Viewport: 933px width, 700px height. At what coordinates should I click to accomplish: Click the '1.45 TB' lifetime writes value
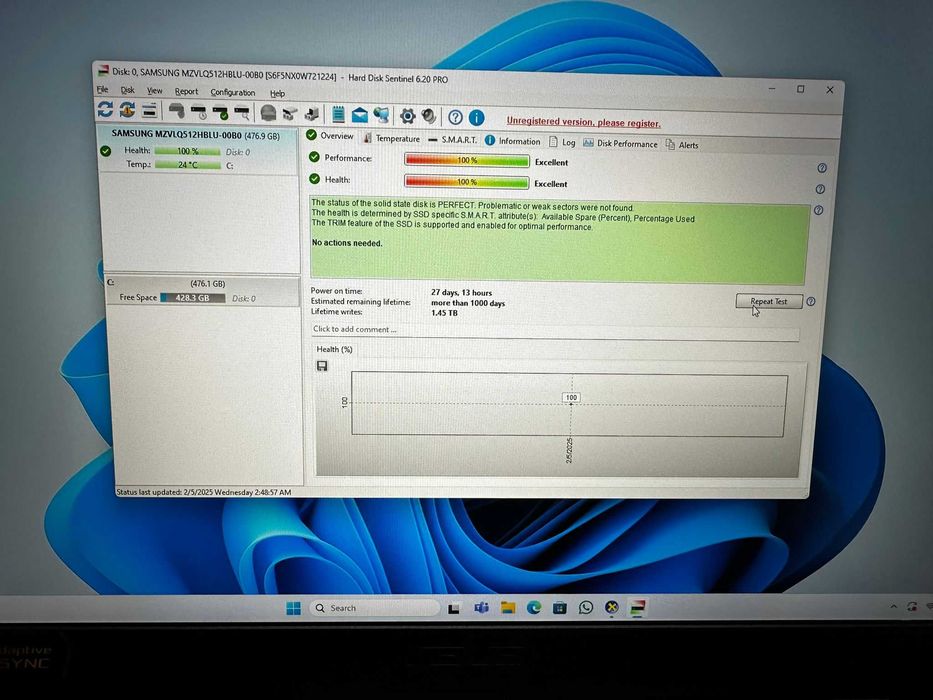click(x=444, y=312)
